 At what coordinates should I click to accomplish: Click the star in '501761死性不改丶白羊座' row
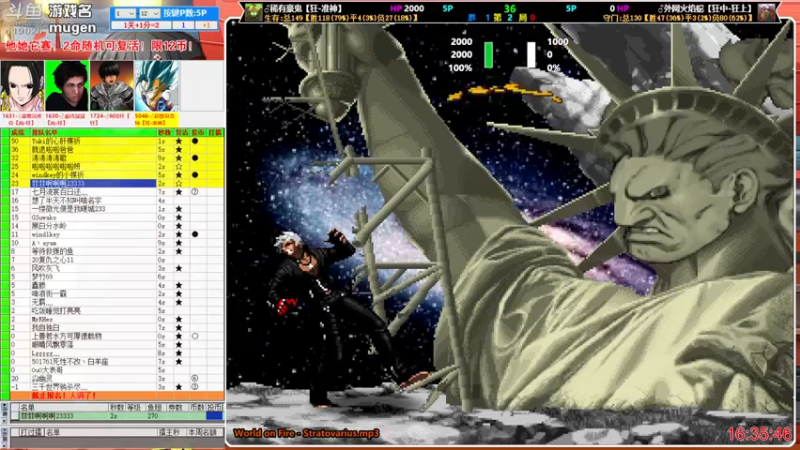click(x=179, y=362)
